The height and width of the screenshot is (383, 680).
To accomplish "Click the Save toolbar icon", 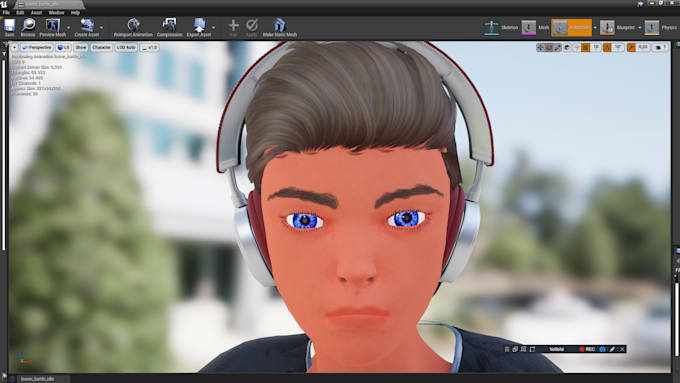I will 10,25.
